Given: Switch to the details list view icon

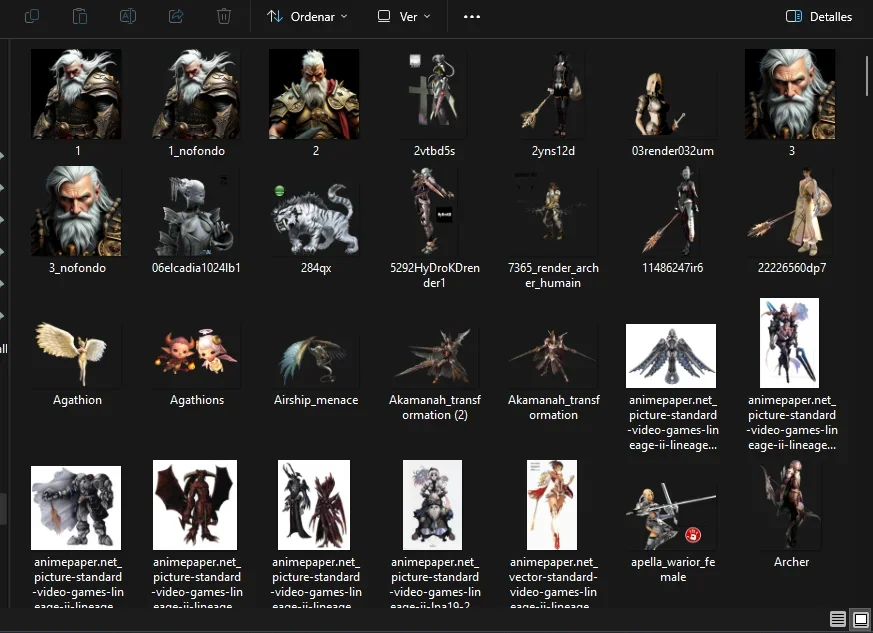Looking at the screenshot, I should click(837, 619).
